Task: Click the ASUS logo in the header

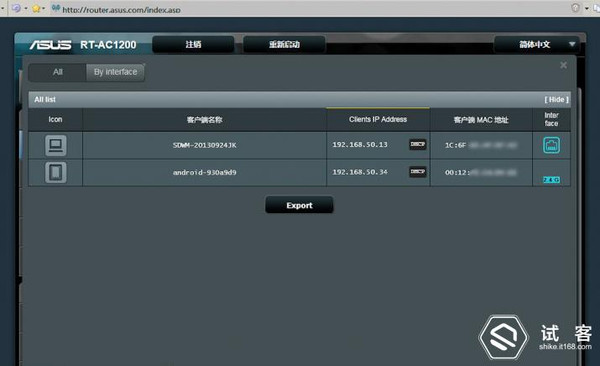Action: pyautogui.click(x=50, y=45)
